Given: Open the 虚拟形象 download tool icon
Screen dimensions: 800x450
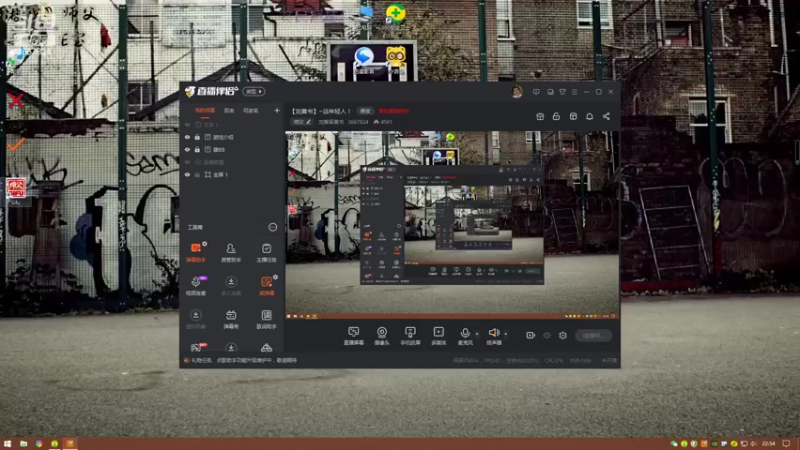Looking at the screenshot, I should point(196,318).
